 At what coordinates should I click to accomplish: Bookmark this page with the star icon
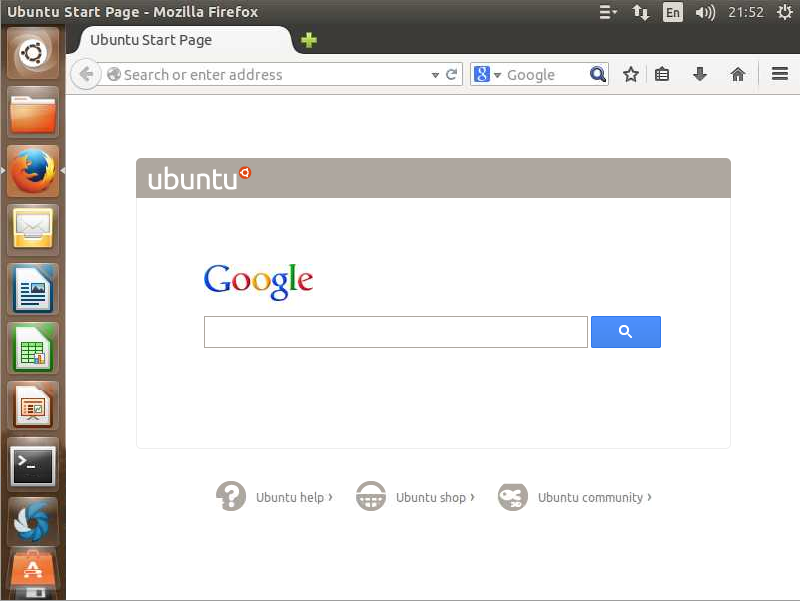(631, 74)
